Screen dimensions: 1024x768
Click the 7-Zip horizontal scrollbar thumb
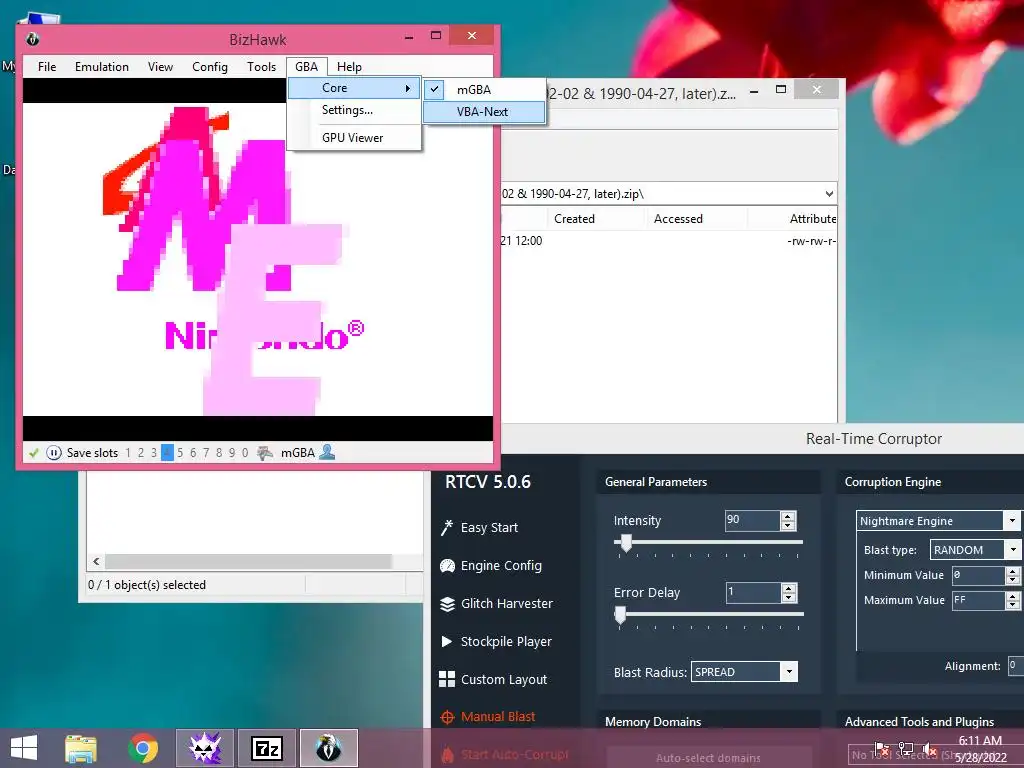(248, 562)
